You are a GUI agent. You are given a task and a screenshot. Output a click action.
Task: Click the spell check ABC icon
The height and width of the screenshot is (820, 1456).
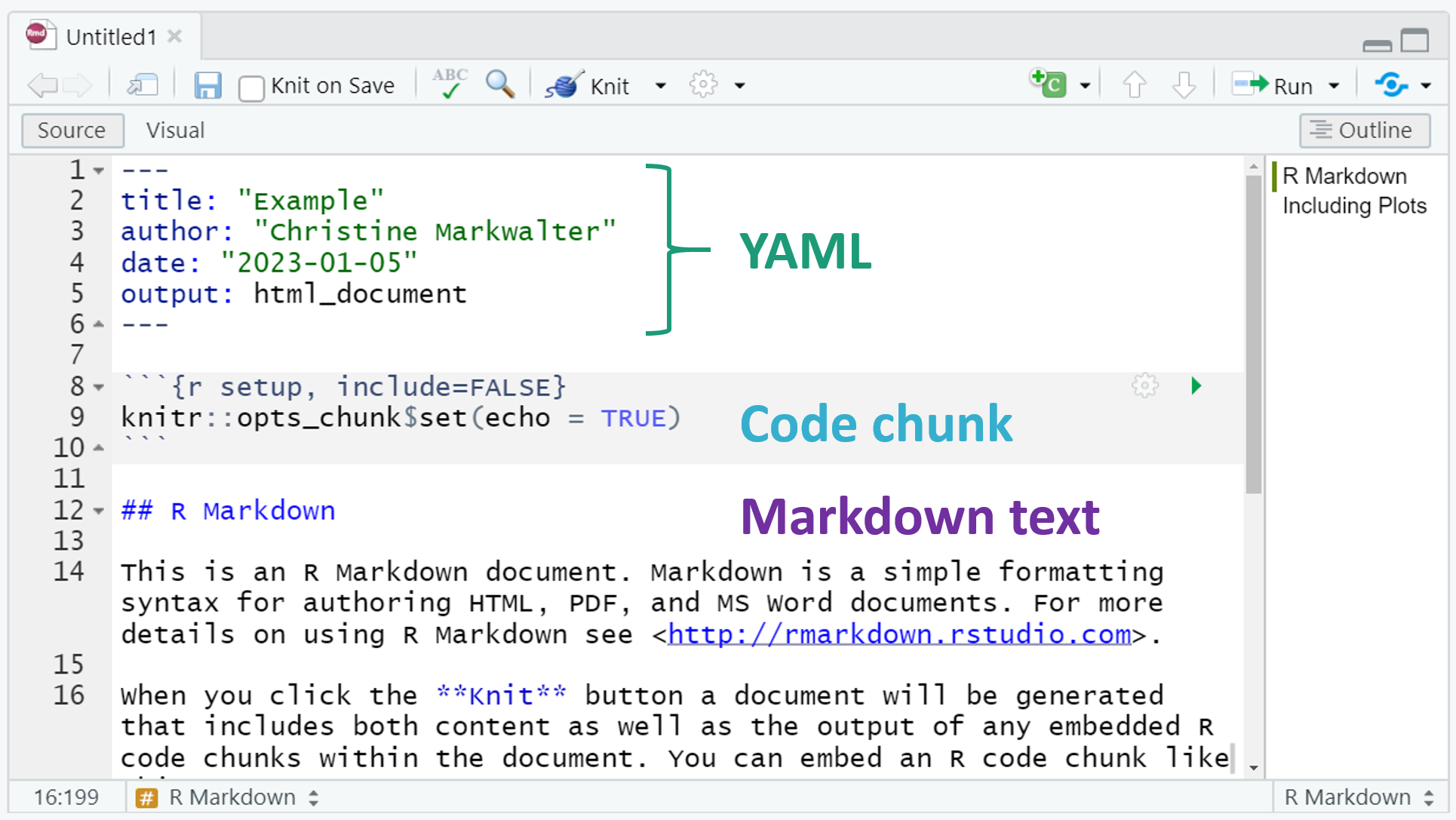click(450, 84)
